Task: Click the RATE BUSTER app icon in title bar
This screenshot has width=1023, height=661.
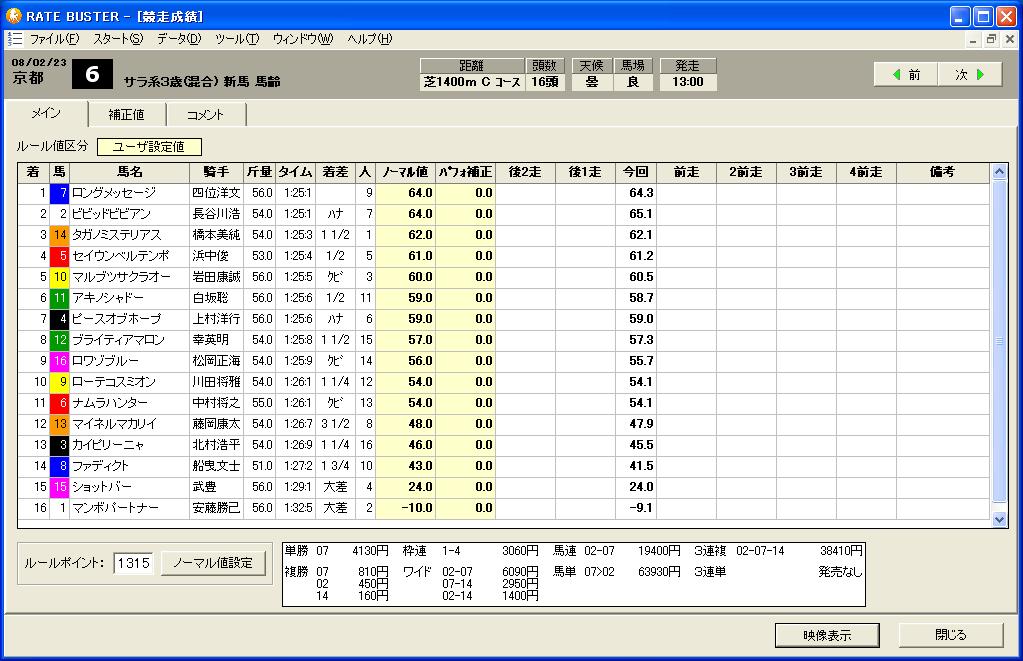Action: [x=14, y=15]
